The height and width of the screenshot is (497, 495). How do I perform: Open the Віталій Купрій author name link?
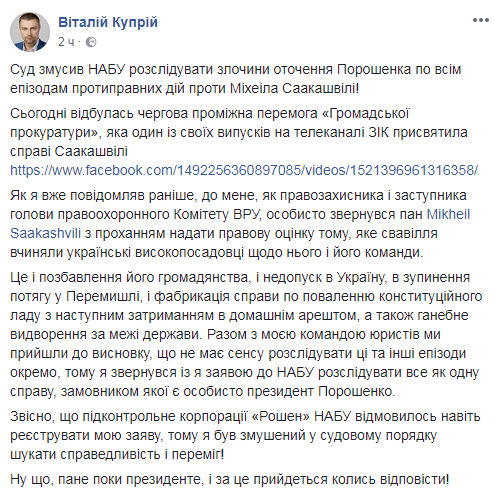click(108, 22)
